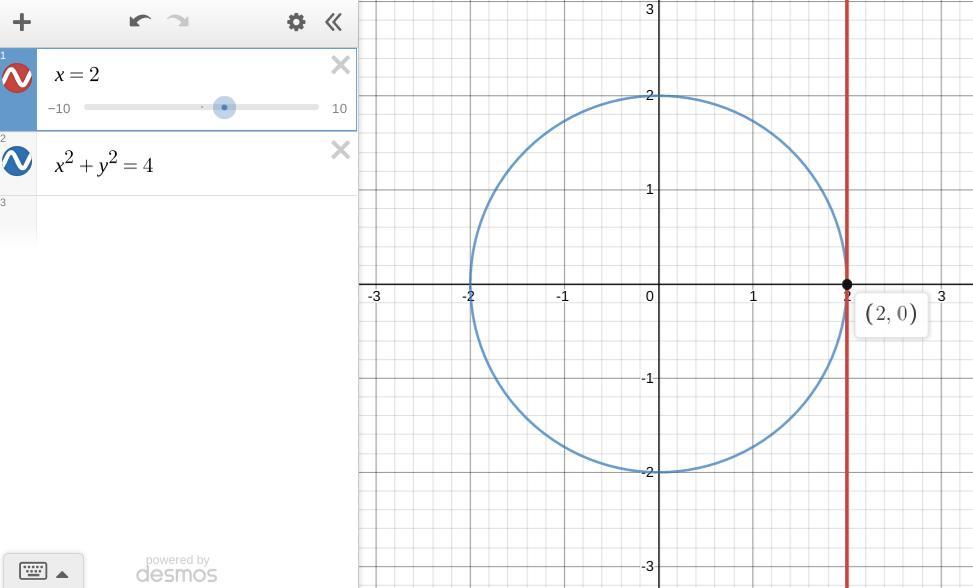Edit the slider lower limit −10
The height and width of the screenshot is (588, 973).
59,109
